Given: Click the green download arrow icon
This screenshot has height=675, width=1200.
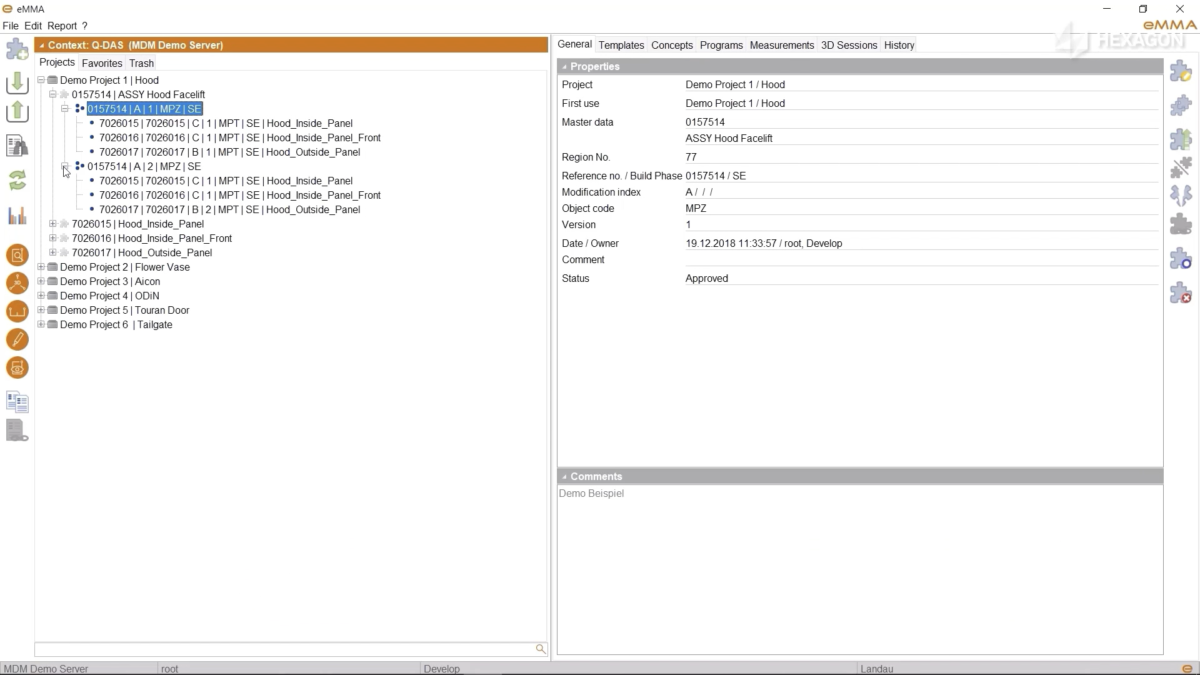Looking at the screenshot, I should (x=17, y=83).
